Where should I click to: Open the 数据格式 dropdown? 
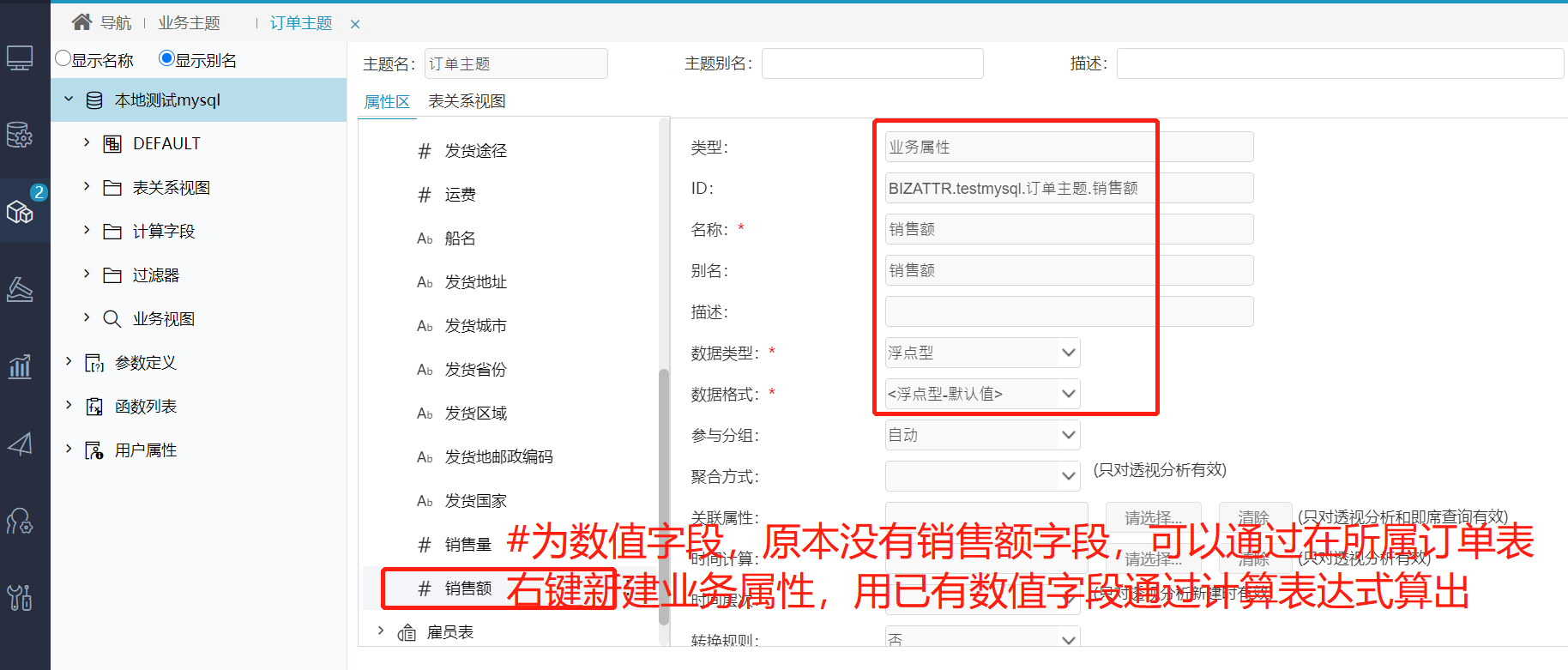click(982, 394)
